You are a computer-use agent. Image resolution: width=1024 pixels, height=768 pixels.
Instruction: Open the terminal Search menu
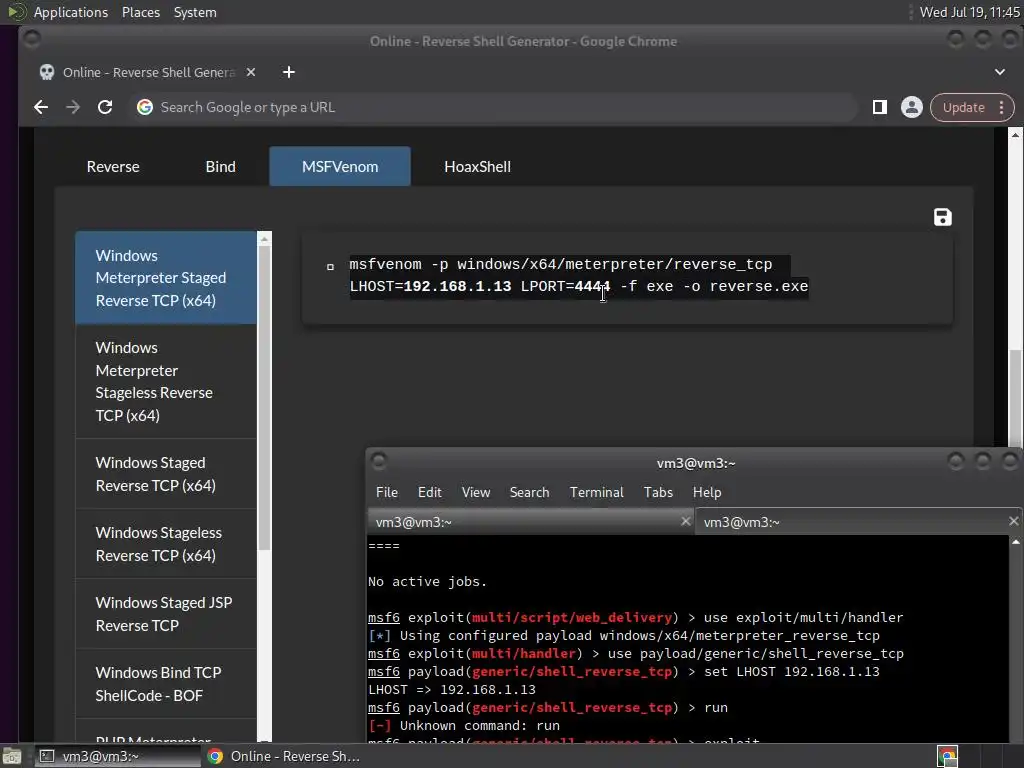[x=529, y=492]
